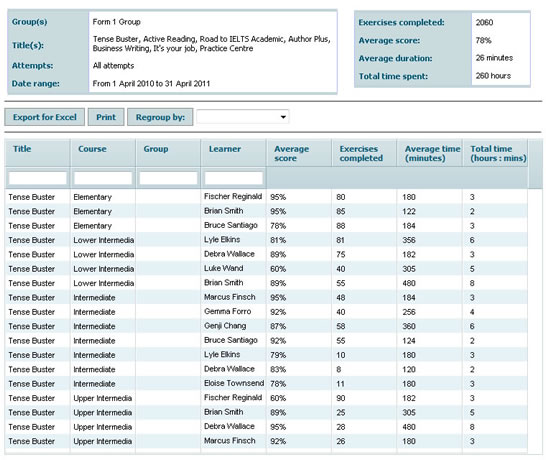This screenshot has height=460, width=546.
Task: Focus the Title filter input field
Action: point(38,178)
